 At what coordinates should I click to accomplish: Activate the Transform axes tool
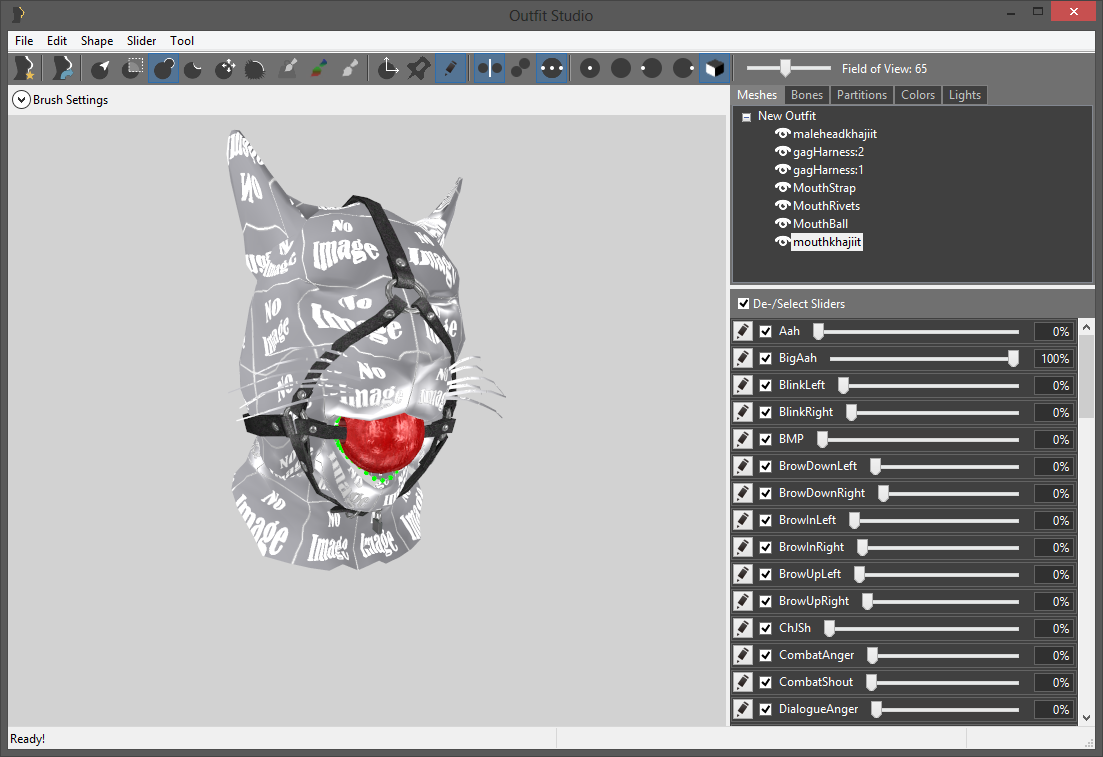(x=388, y=68)
